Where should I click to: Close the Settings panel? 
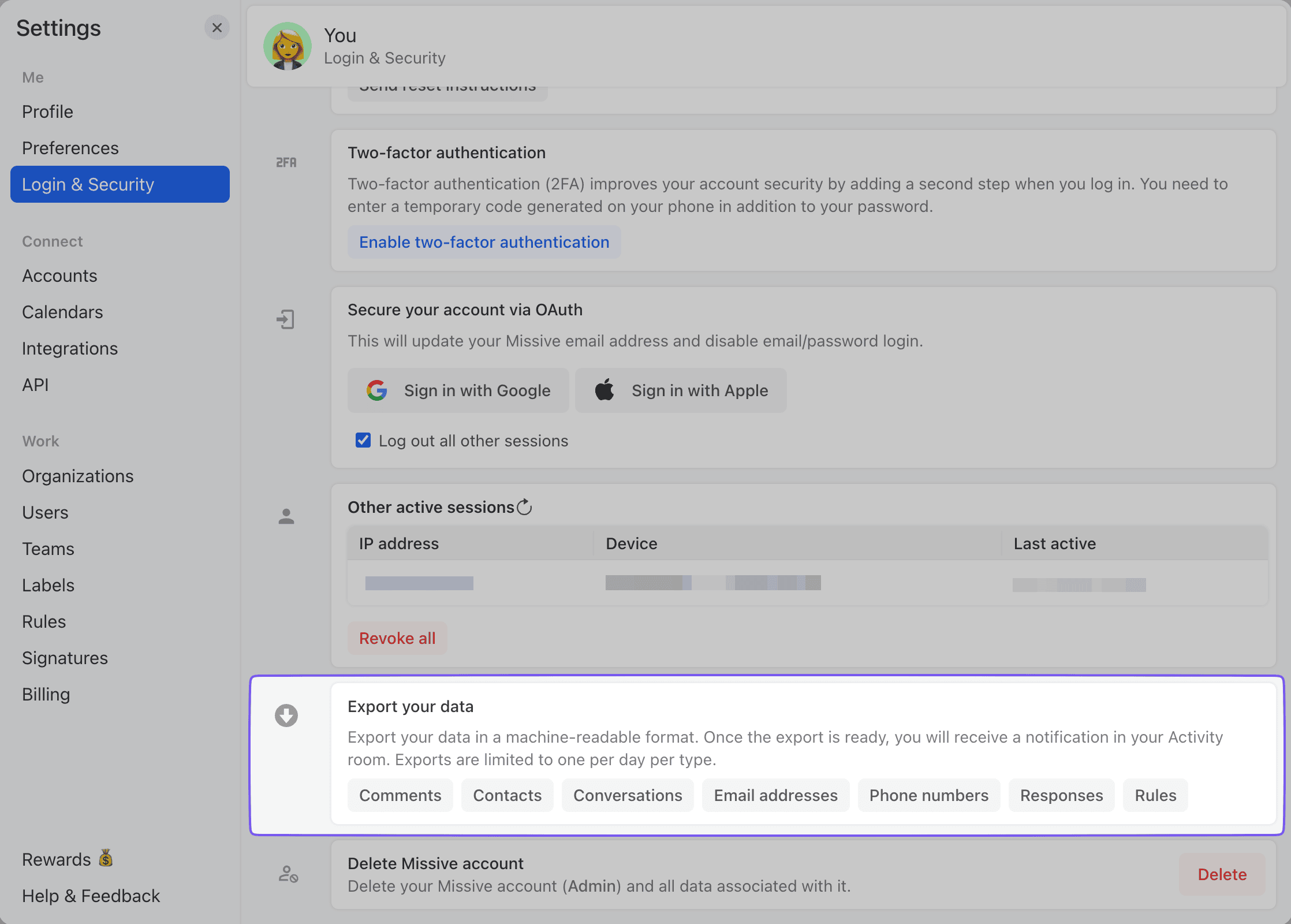(217, 28)
